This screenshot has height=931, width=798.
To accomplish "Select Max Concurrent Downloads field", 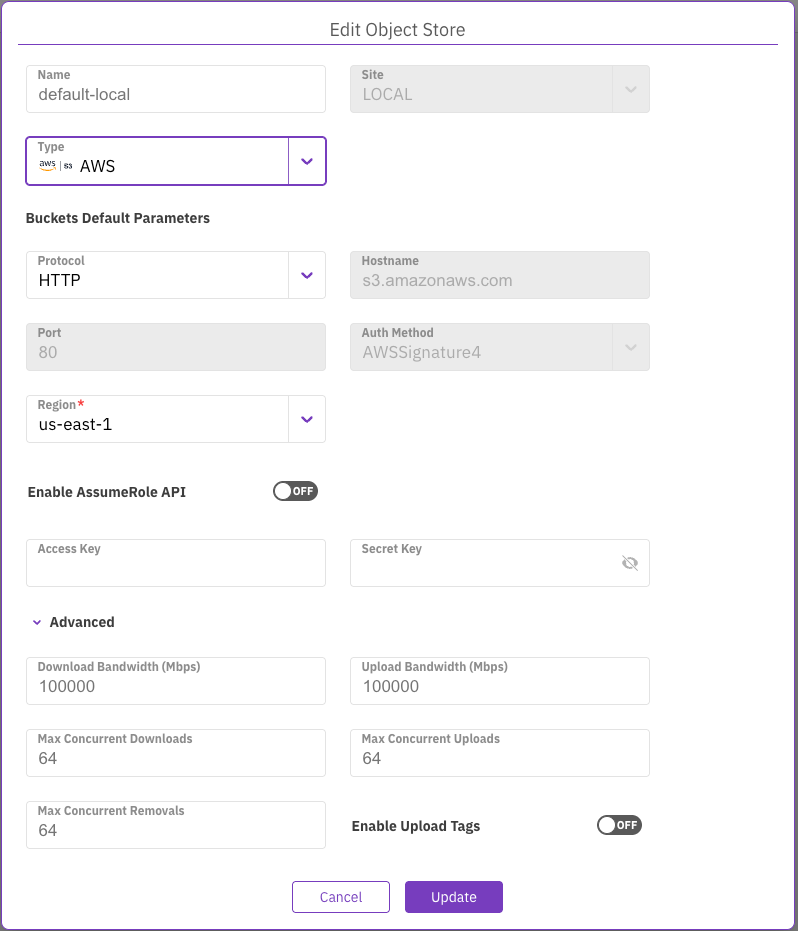I will pyautogui.click(x=175, y=759).
